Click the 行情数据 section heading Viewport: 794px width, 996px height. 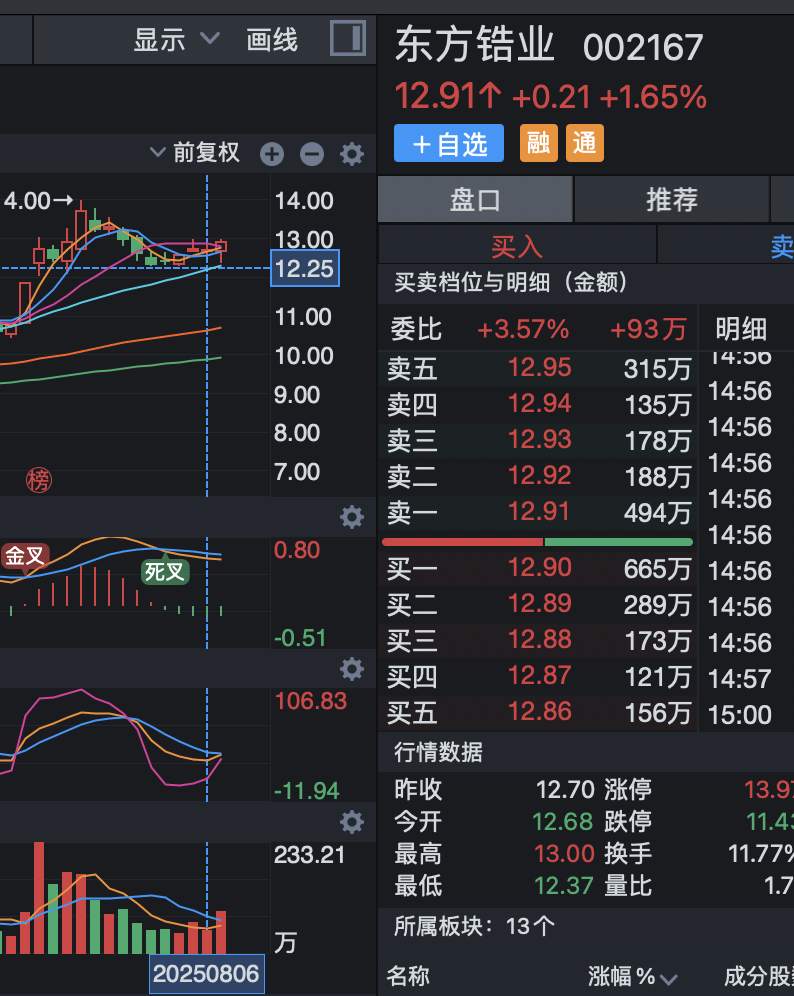click(438, 752)
